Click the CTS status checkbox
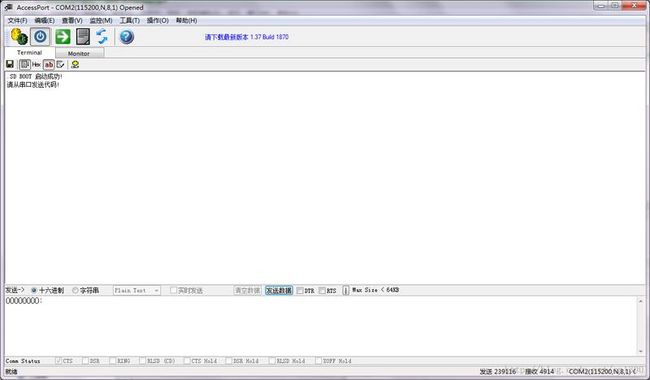Image resolution: width=650 pixels, height=380 pixels. tap(58, 361)
